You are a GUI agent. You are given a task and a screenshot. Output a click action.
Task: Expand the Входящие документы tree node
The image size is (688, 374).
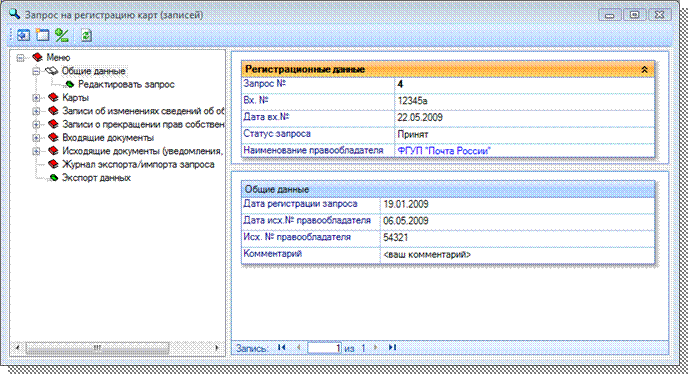(36, 138)
